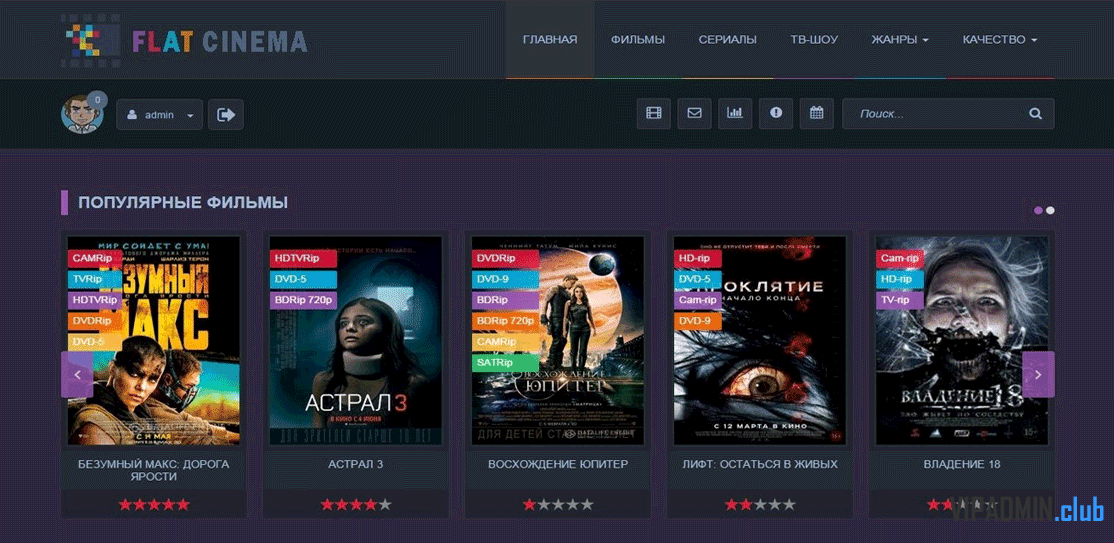
Task: Click the exclamation alert icon
Action: 776,114
